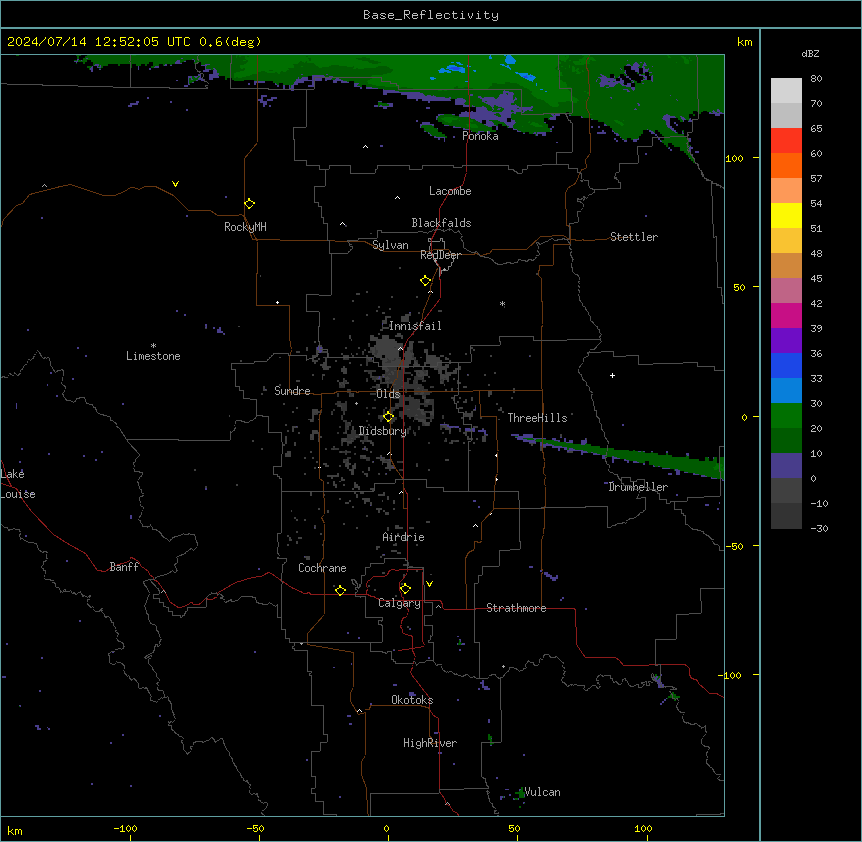
Task: Click the Innisfail city label
Action: (415, 326)
